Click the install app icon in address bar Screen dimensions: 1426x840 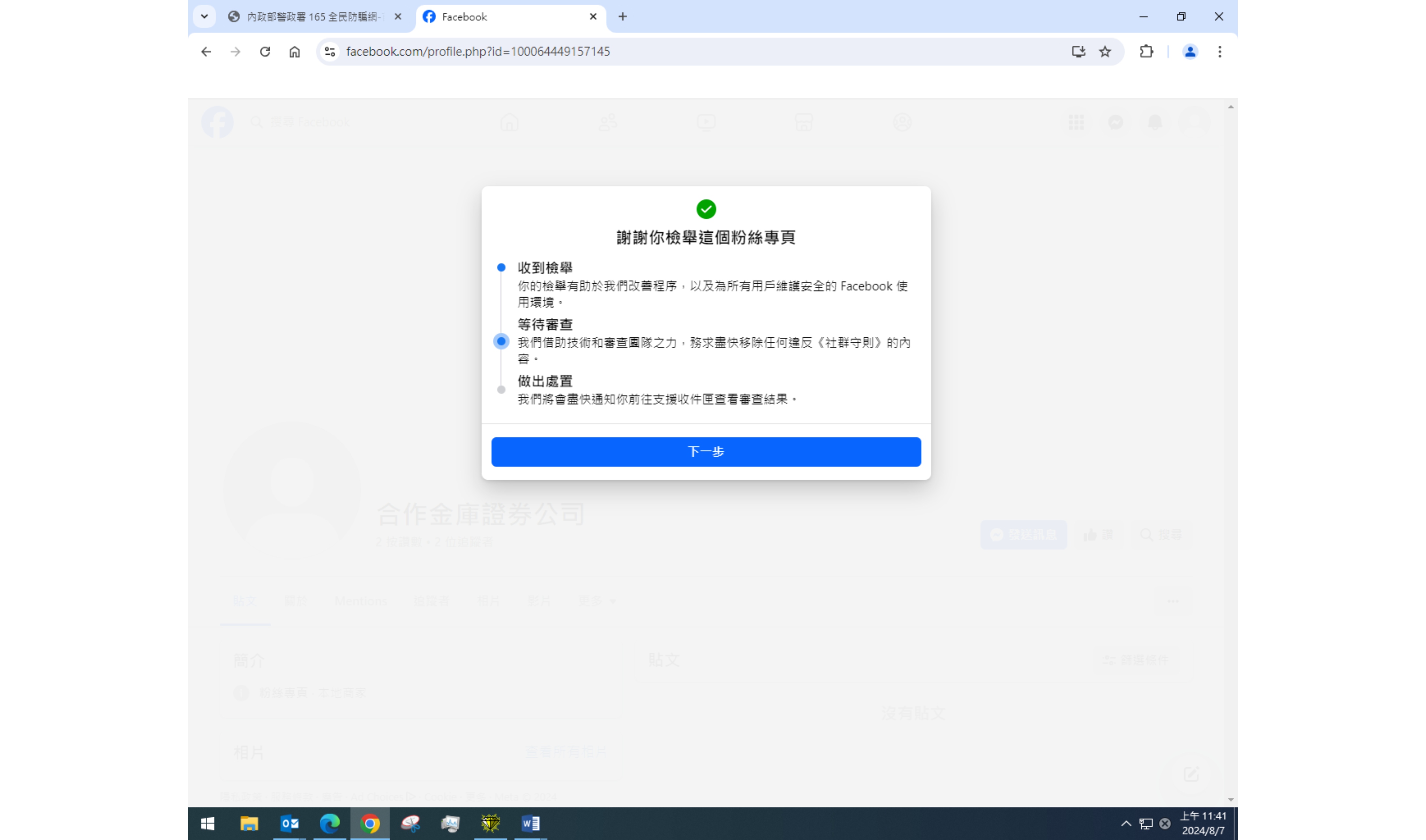pos(1078,52)
